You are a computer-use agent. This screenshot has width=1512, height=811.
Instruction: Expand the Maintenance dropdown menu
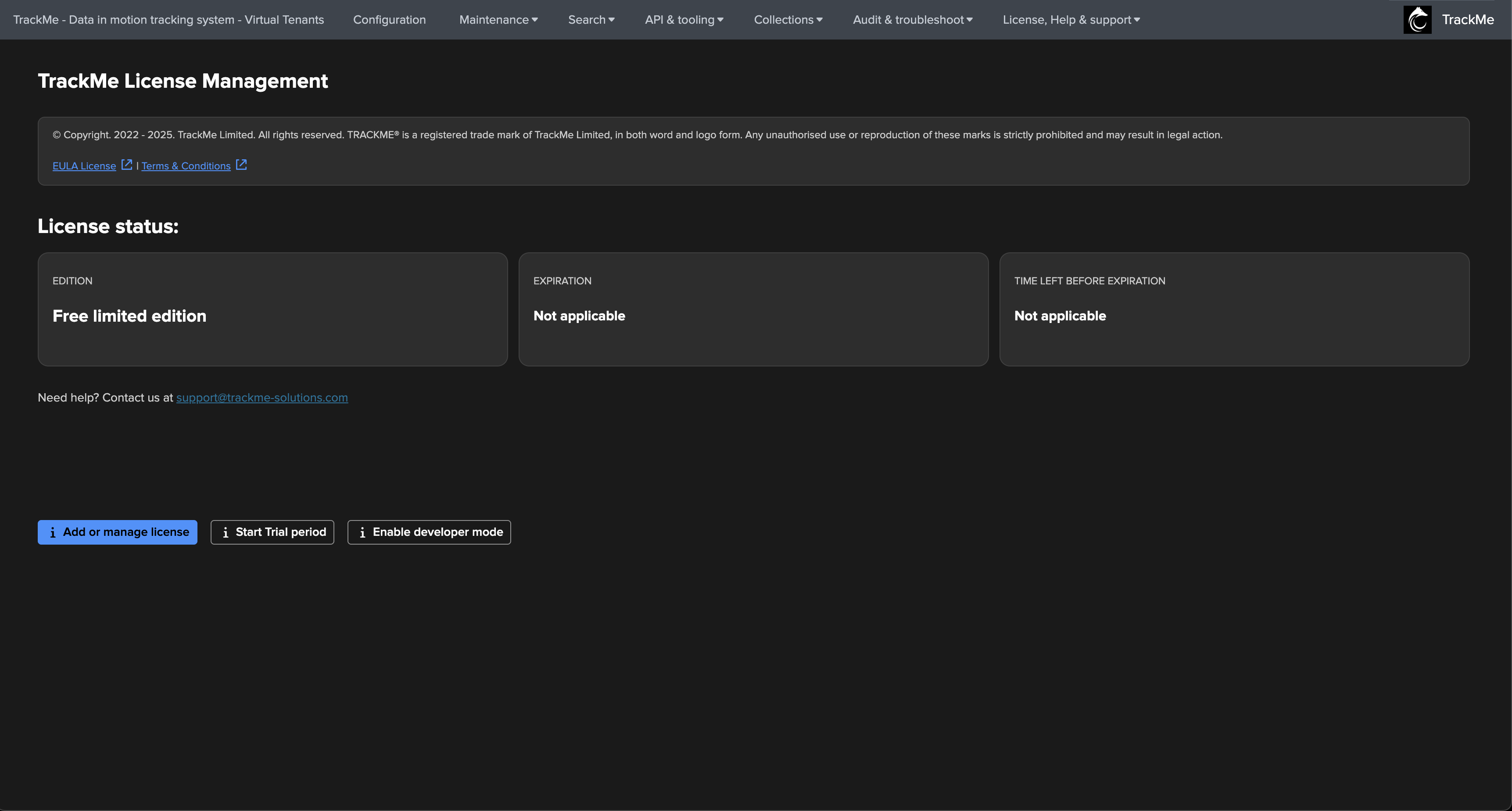point(498,19)
